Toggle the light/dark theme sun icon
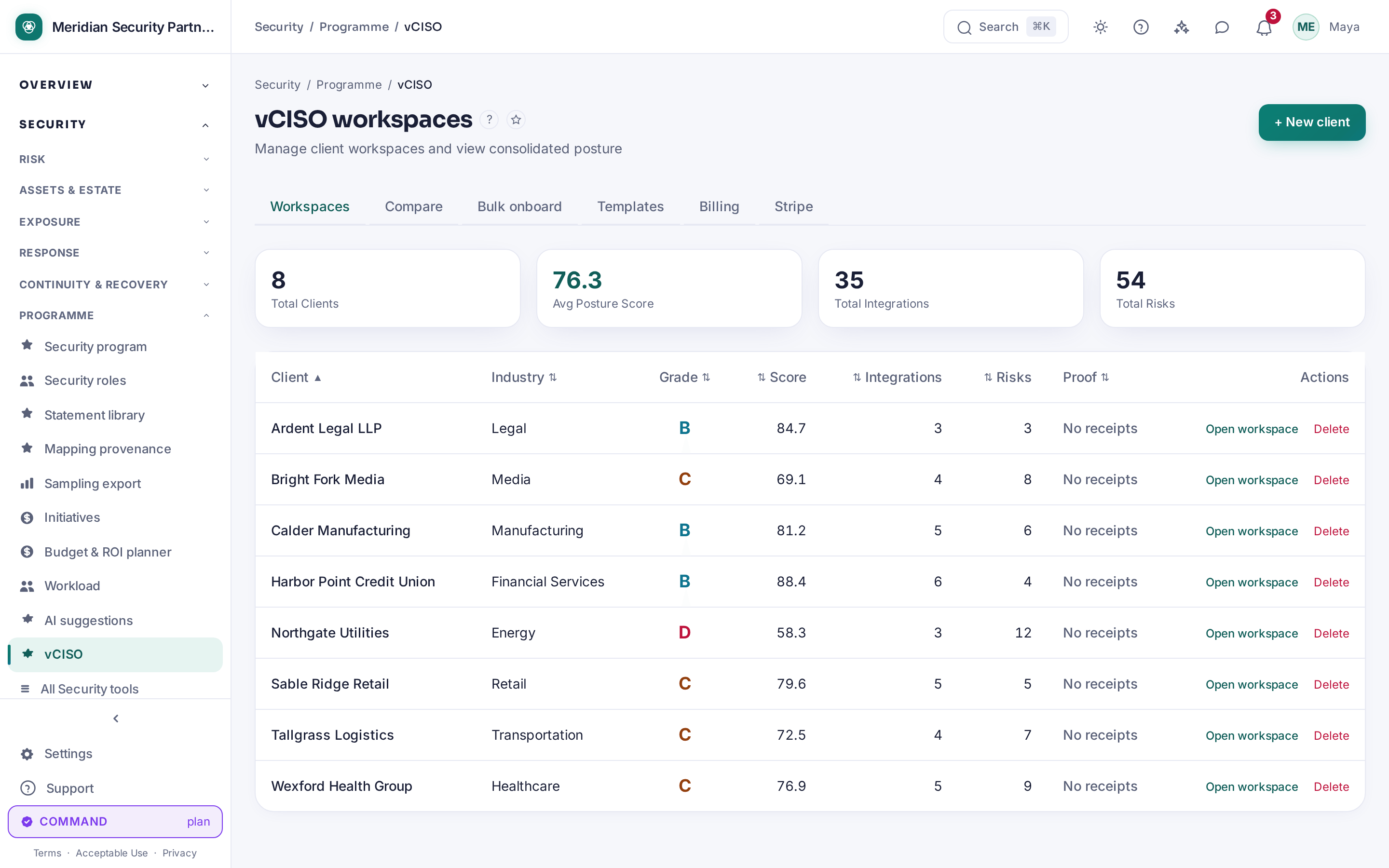This screenshot has height=868, width=1389. pyautogui.click(x=1100, y=27)
